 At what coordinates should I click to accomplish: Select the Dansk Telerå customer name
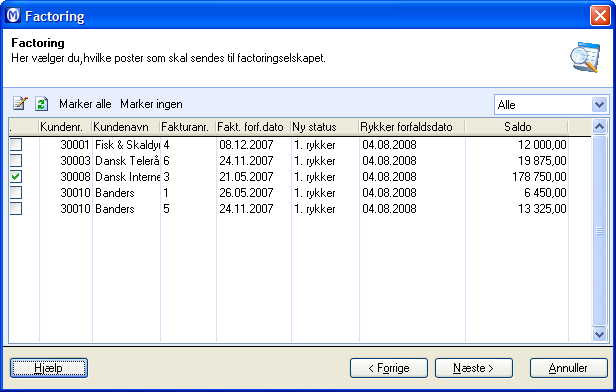click(x=127, y=161)
